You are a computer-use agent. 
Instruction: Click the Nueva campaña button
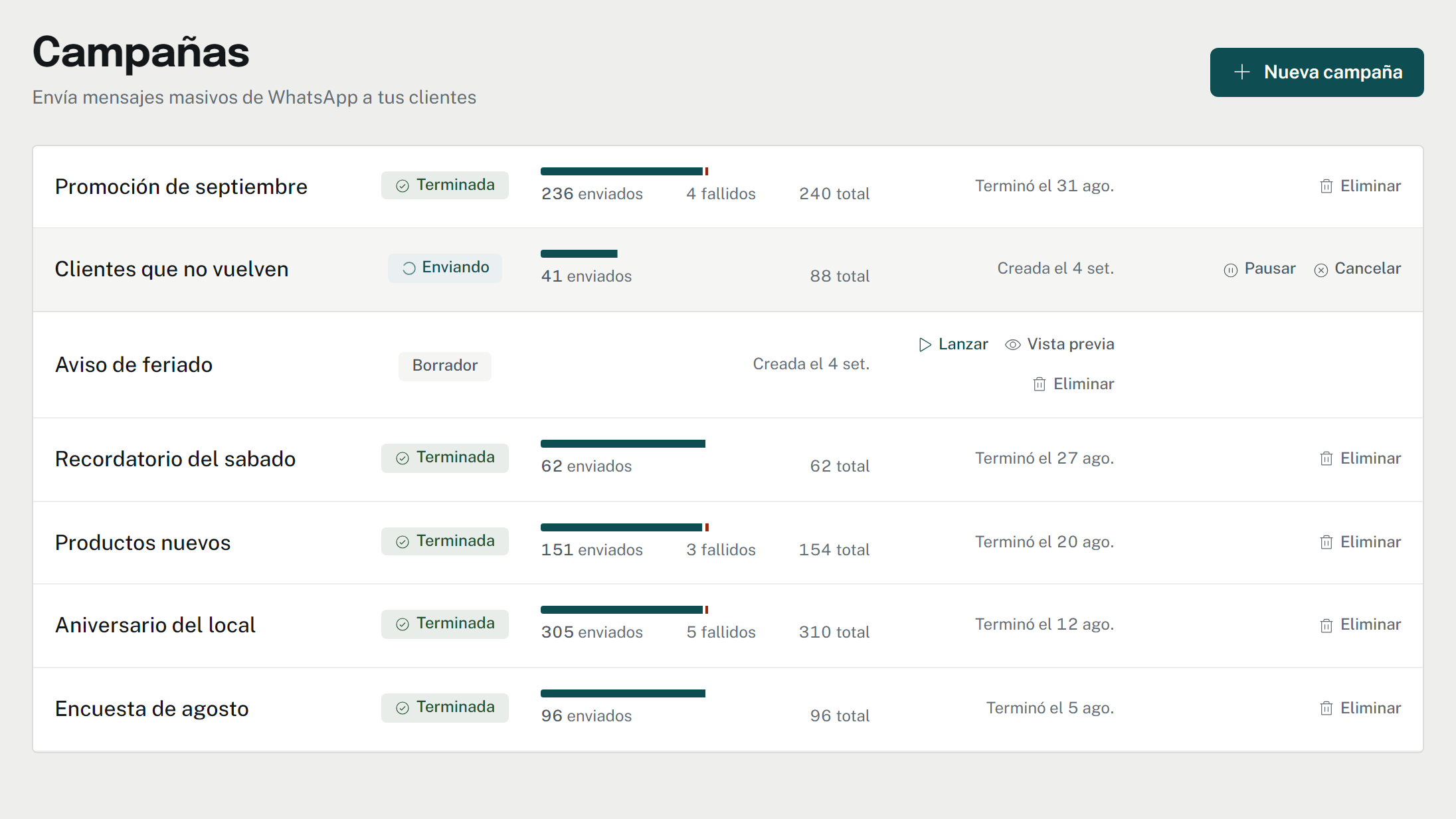coord(1317,72)
